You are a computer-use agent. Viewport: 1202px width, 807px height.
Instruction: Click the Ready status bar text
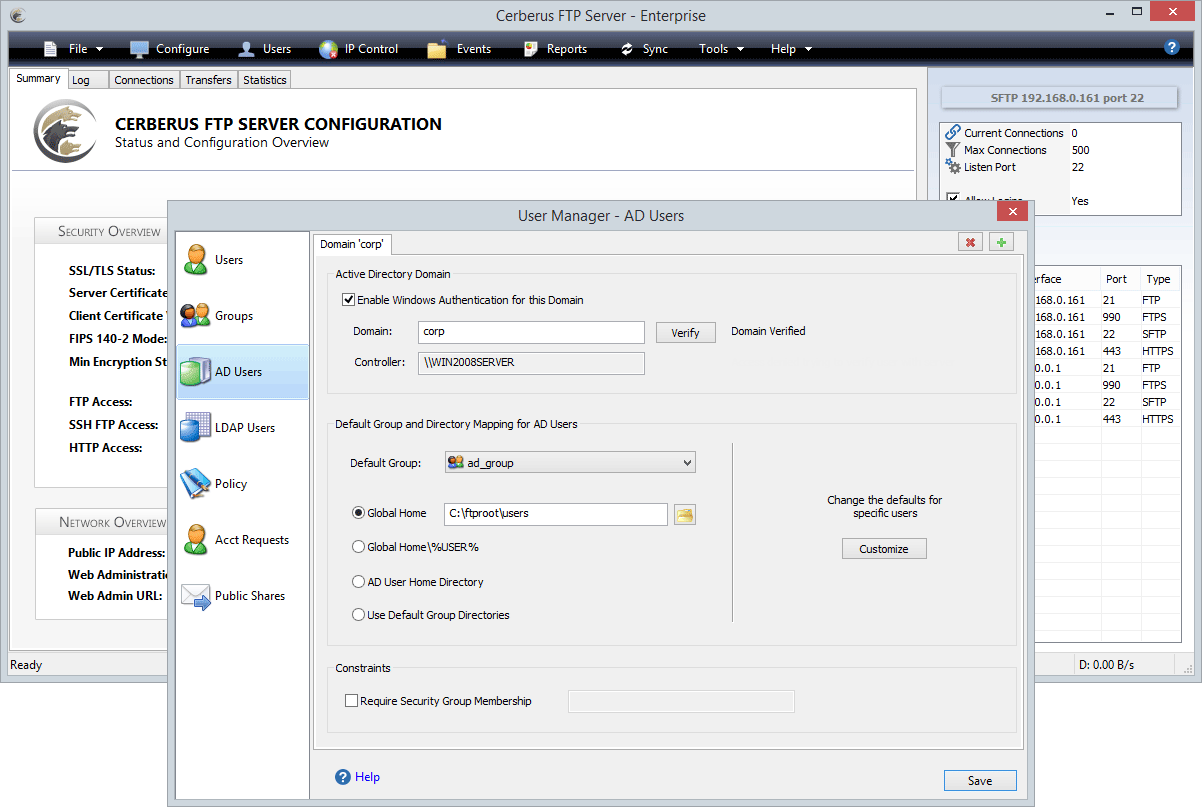tap(26, 665)
